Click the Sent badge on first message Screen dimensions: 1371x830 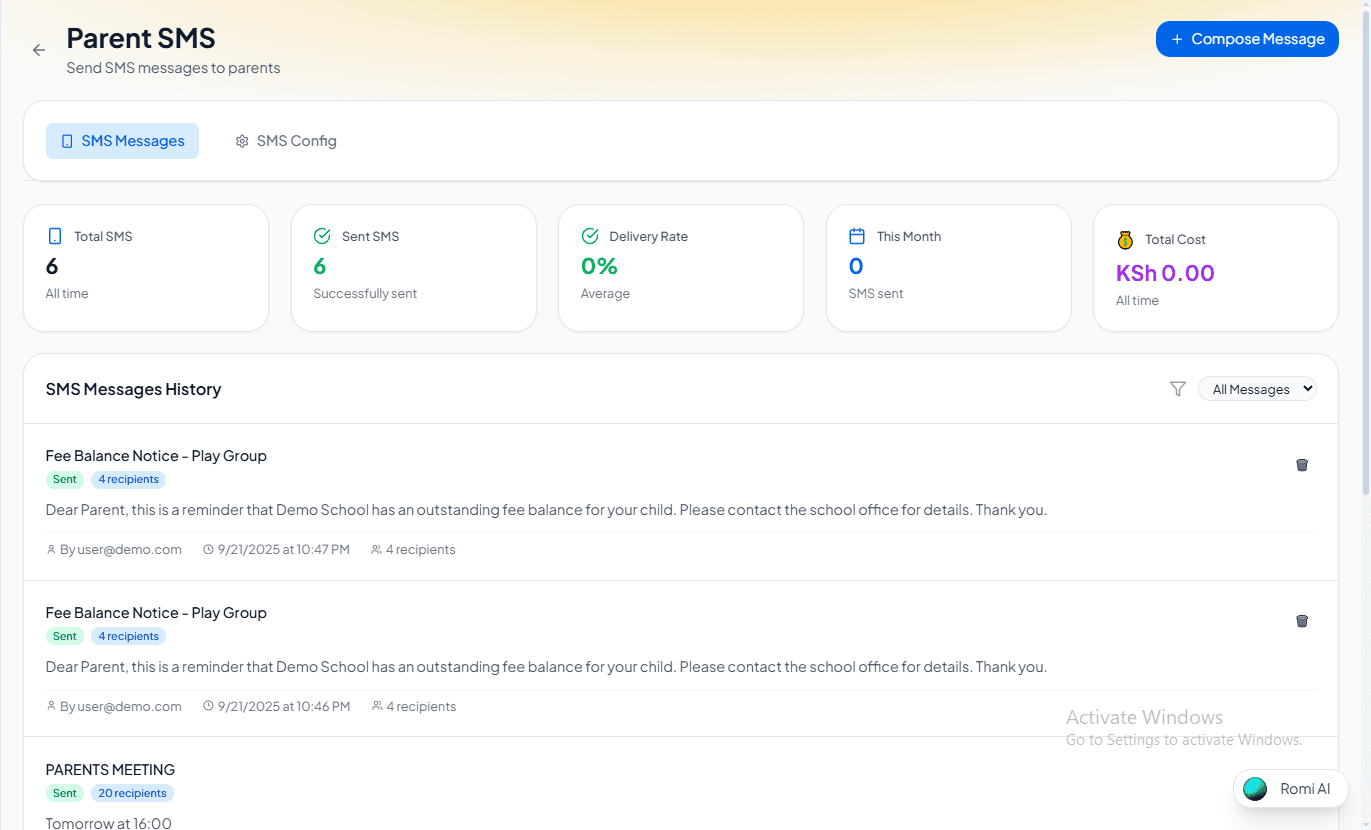(x=65, y=480)
